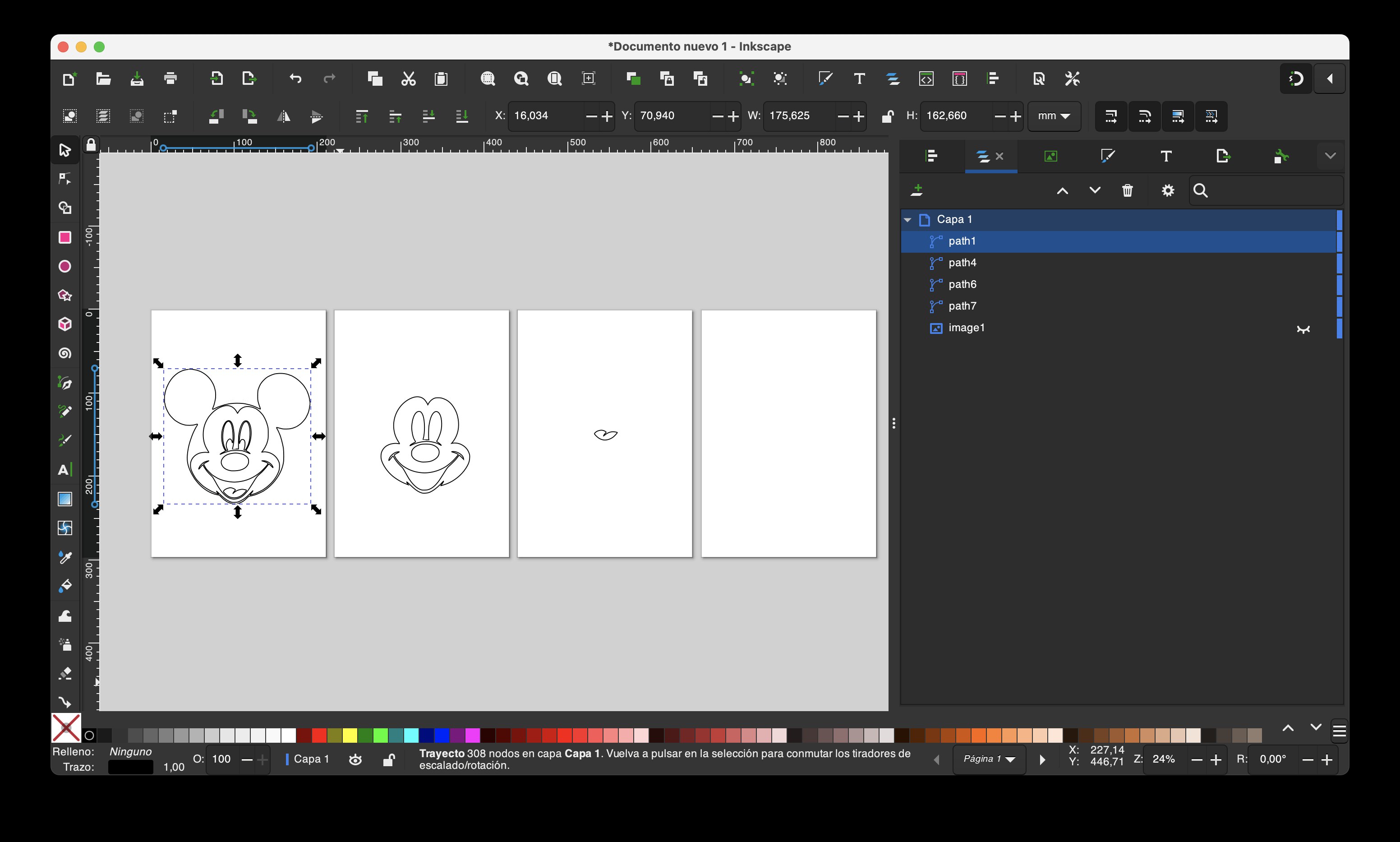The height and width of the screenshot is (842, 1400).
Task: Click the Undo toolbar icon
Action: pos(295,79)
